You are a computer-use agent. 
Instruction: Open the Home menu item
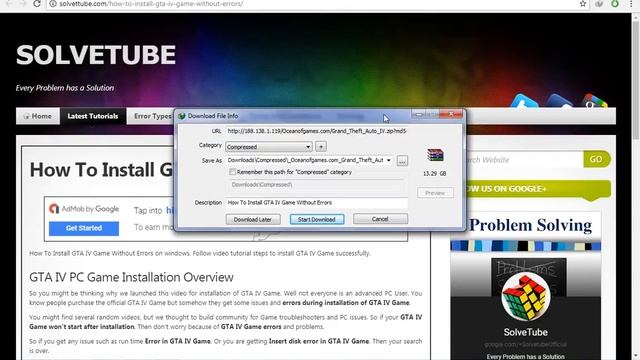coord(38,116)
